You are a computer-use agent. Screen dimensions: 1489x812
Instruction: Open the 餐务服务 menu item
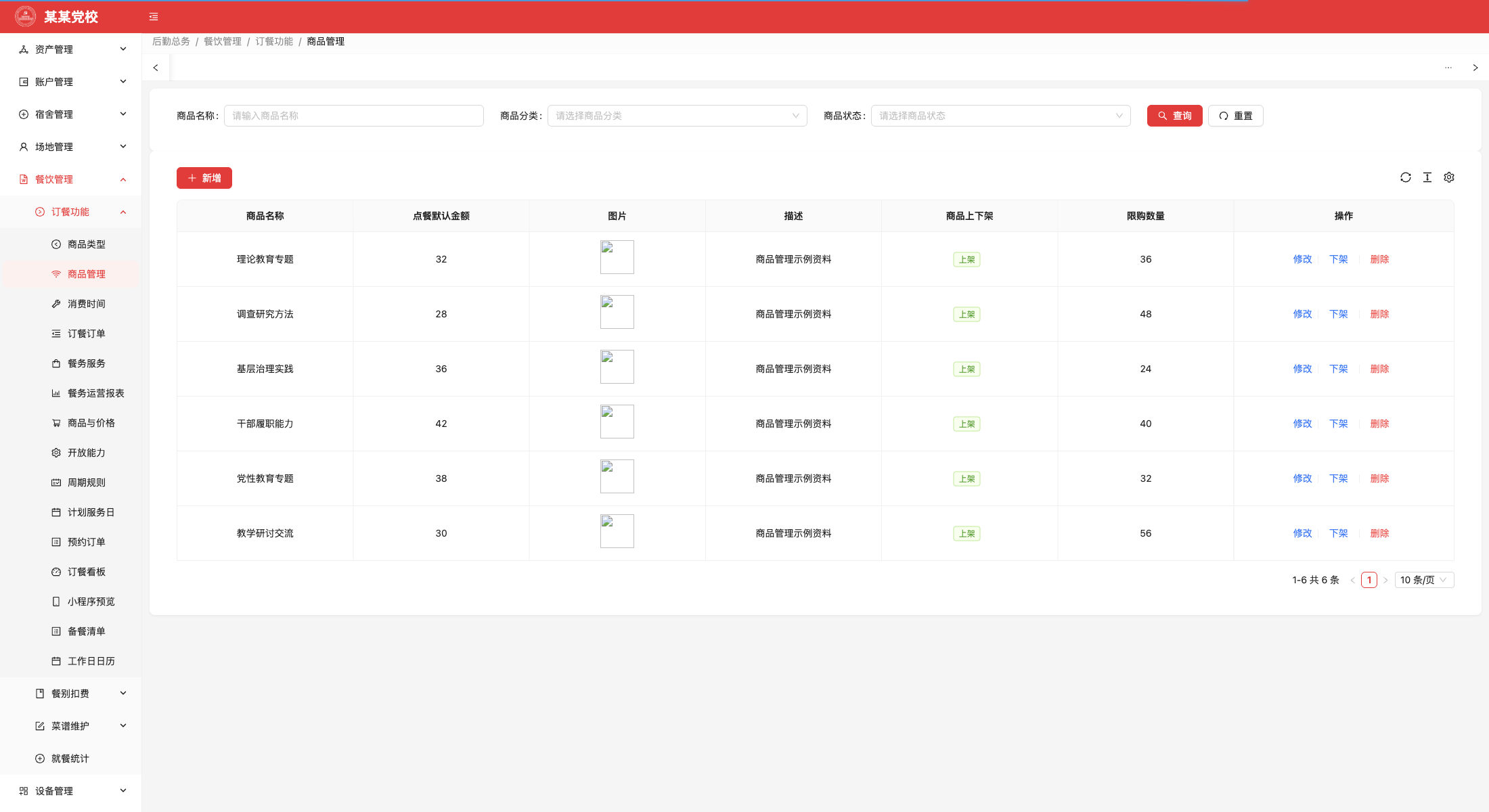tap(70, 363)
